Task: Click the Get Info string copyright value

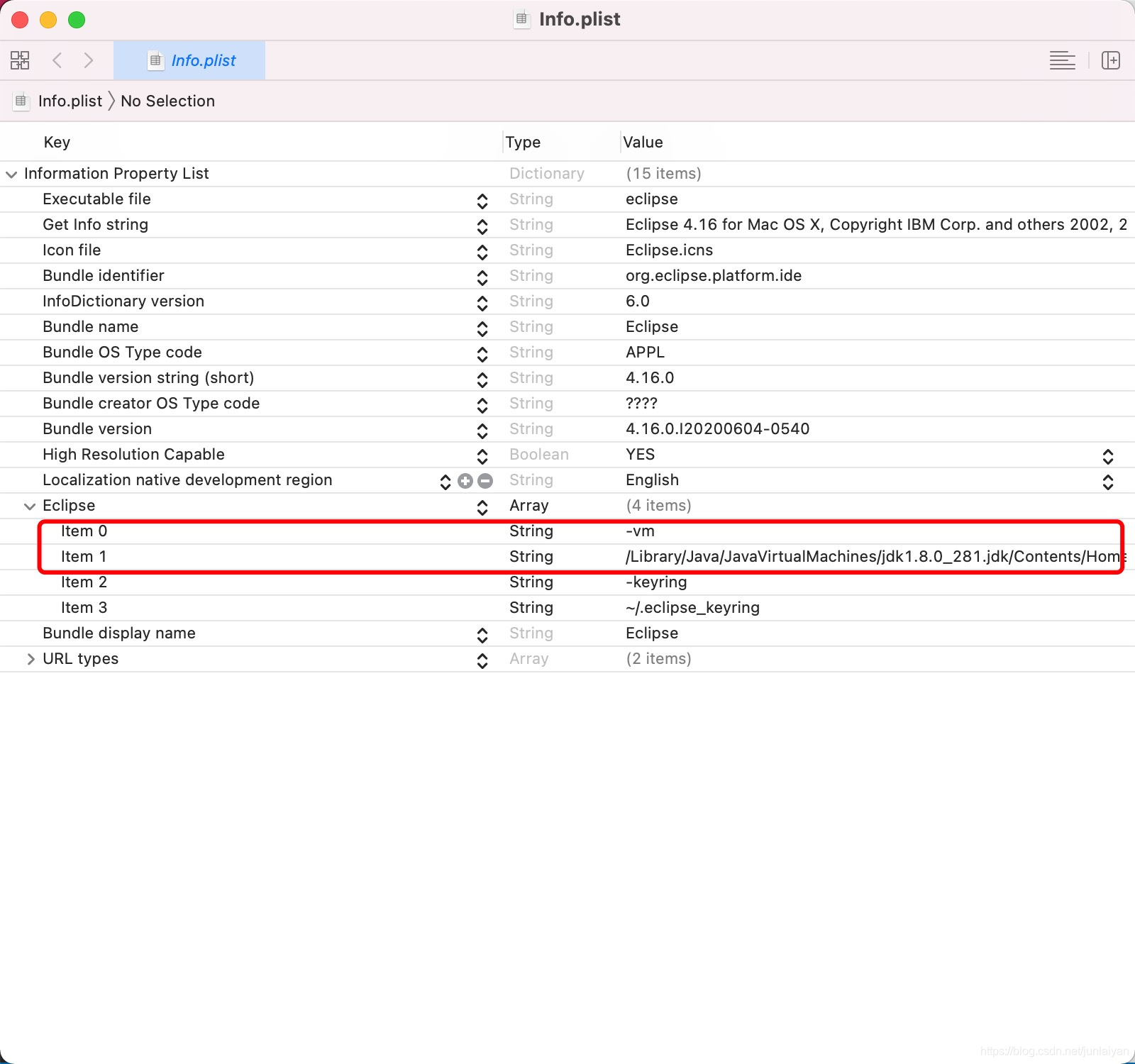Action: pos(876,225)
